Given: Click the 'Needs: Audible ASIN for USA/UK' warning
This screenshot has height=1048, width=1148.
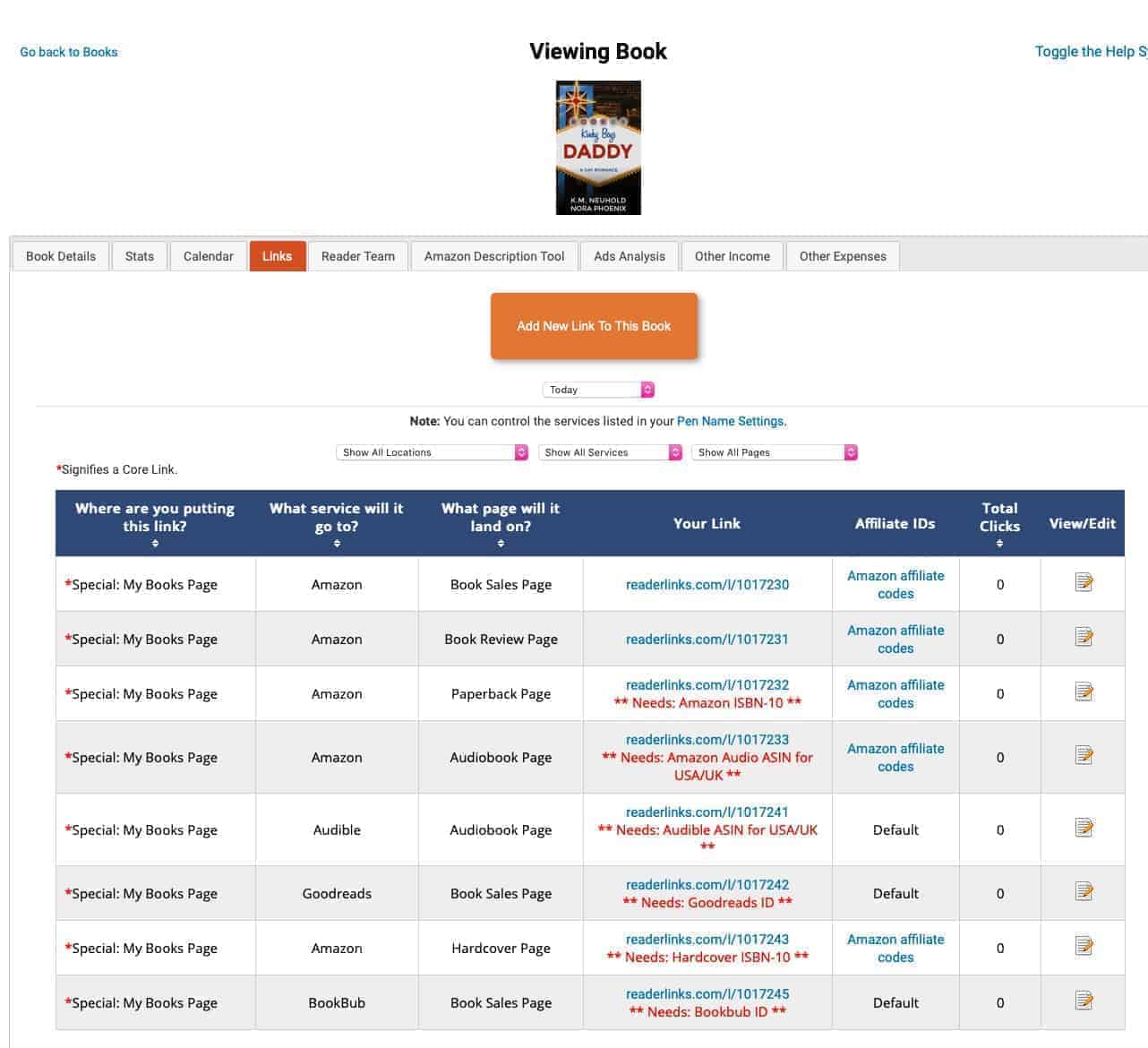Looking at the screenshot, I should (707, 839).
